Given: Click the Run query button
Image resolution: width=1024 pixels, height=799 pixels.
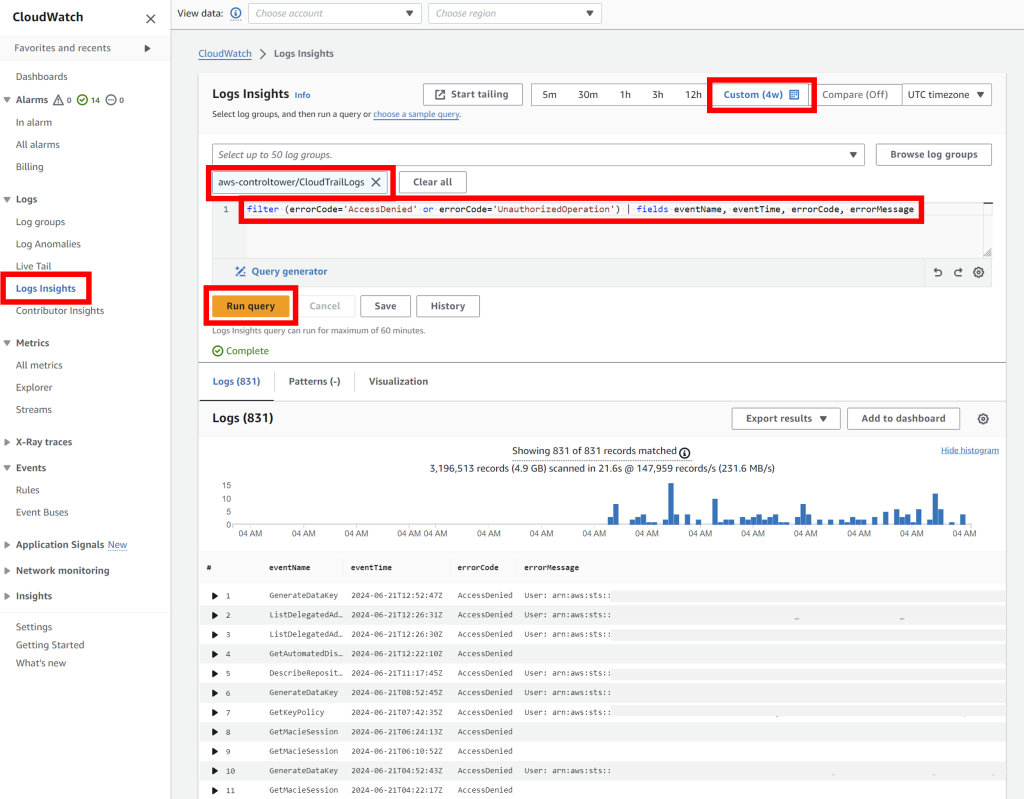Looking at the screenshot, I should (251, 306).
